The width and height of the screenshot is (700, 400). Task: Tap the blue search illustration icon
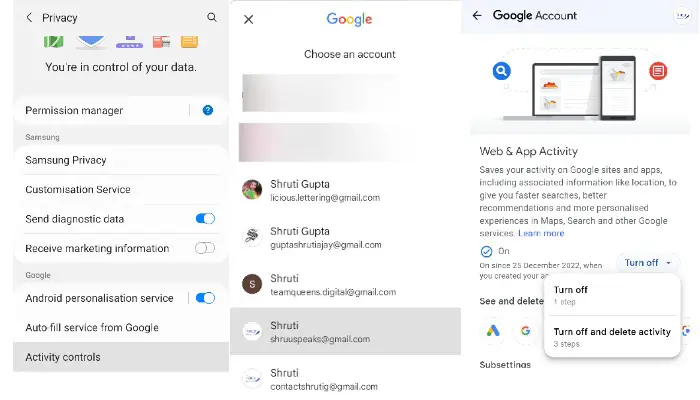(501, 71)
